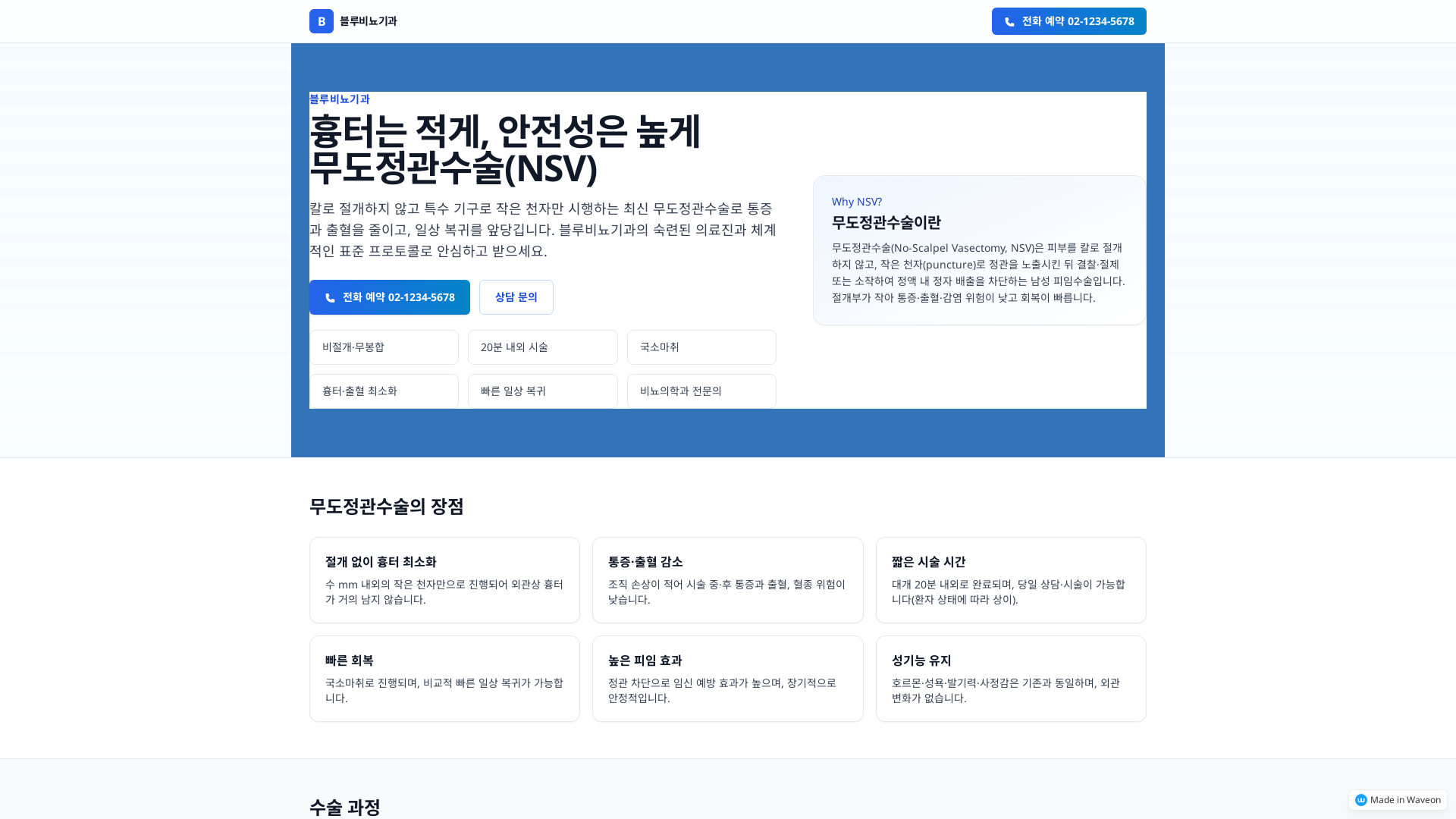This screenshot has height=819, width=1456.
Task: Click the B logo icon in the header
Action: 321,20
